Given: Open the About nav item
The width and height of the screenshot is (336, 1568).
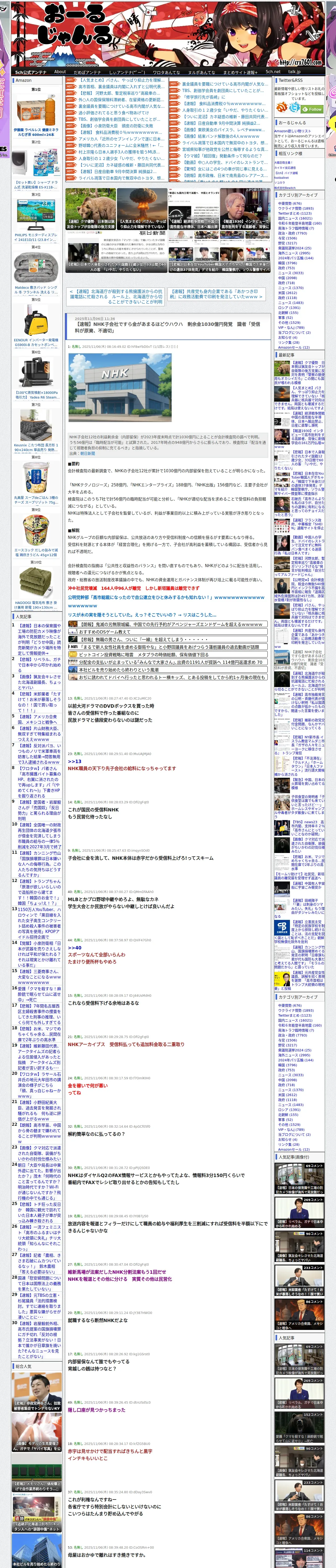Looking at the screenshot, I should 60,72.
